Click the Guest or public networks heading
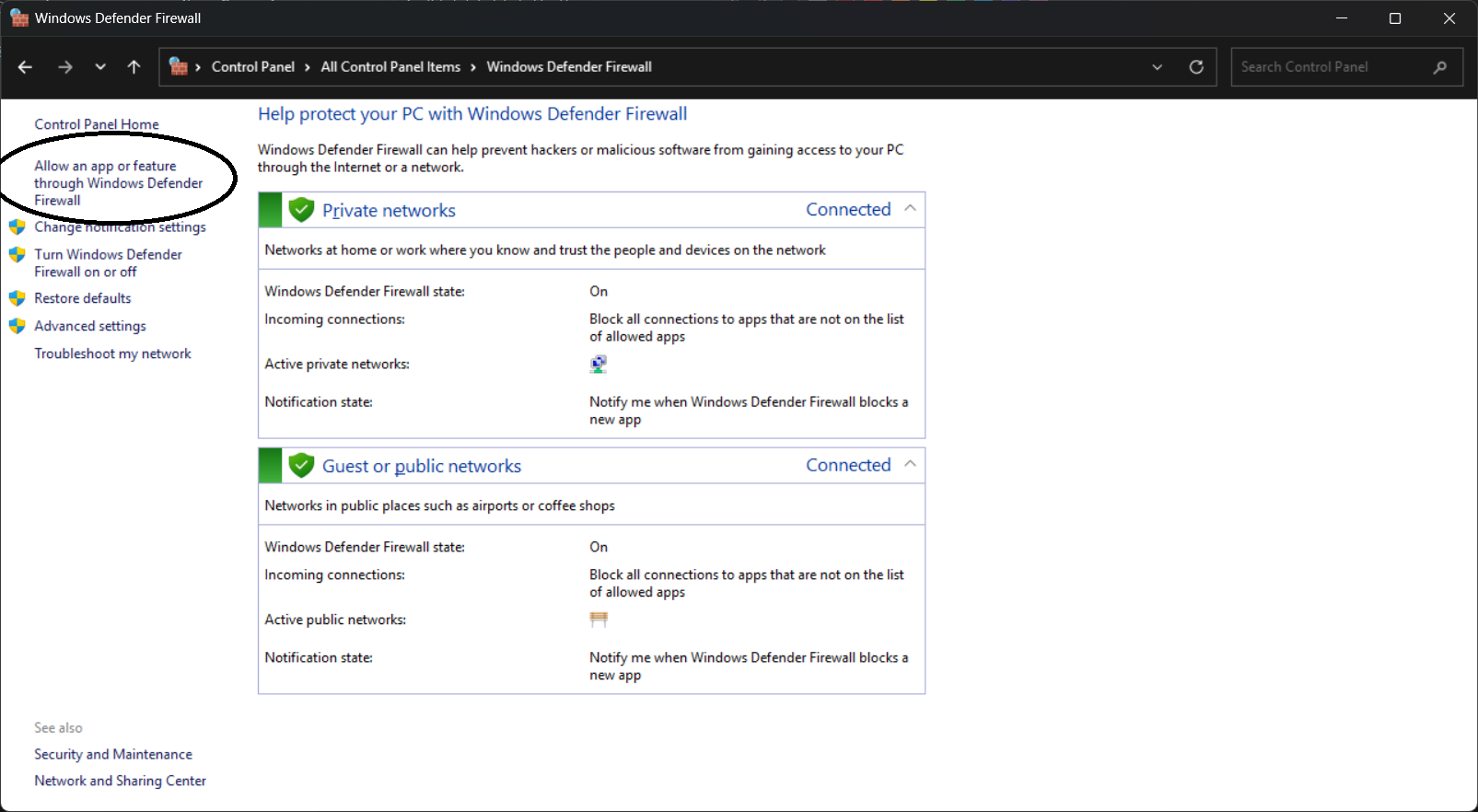Screen dimensions: 1478x812 point(422,467)
